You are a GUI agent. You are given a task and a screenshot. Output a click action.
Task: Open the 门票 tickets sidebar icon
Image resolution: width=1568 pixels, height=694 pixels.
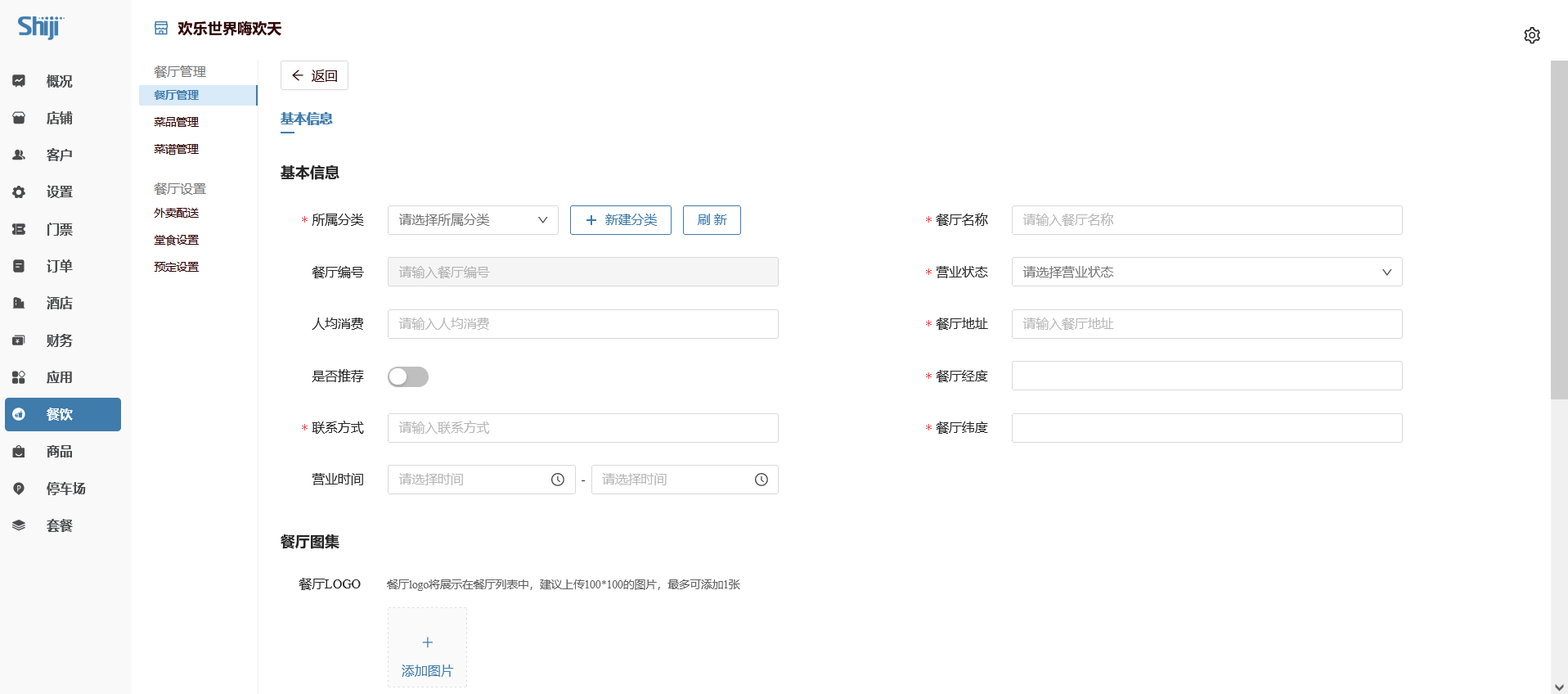[19, 229]
